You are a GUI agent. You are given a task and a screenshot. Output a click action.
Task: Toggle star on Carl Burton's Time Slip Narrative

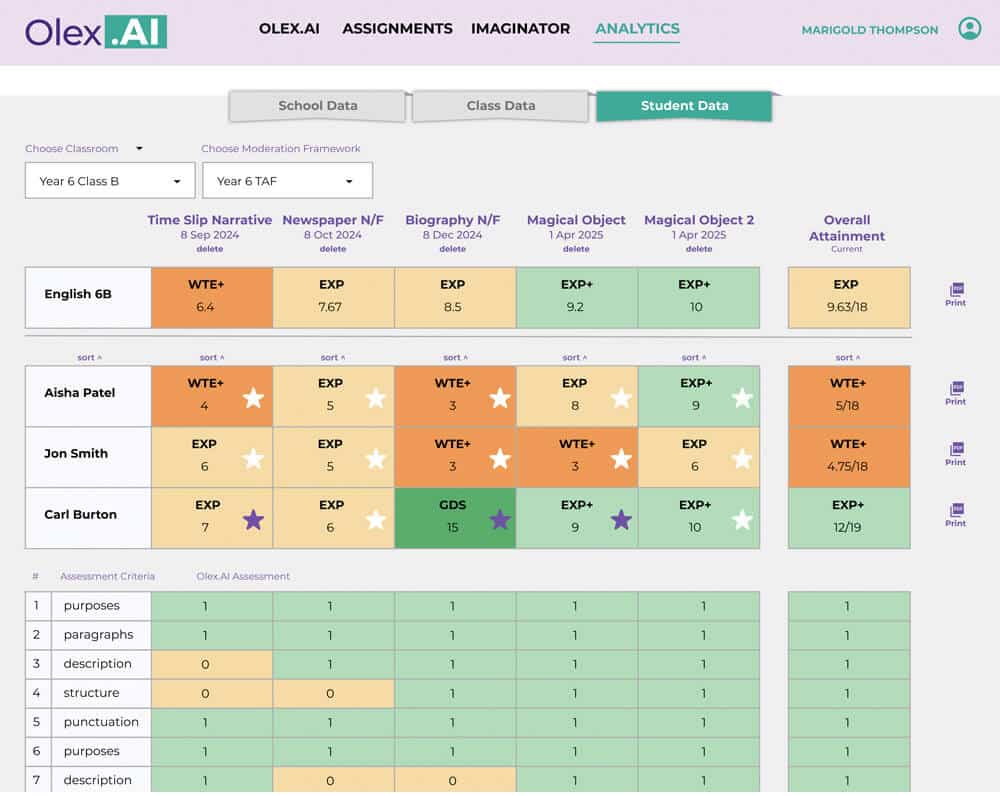[x=253, y=520]
